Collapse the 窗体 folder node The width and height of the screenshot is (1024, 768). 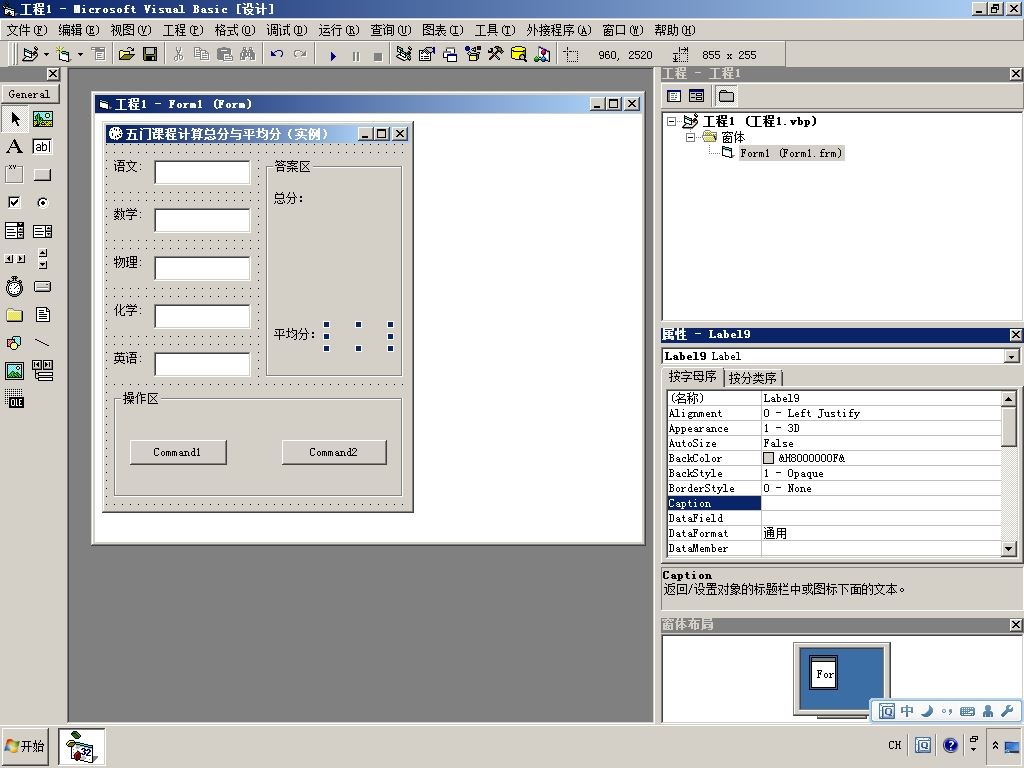(x=690, y=137)
